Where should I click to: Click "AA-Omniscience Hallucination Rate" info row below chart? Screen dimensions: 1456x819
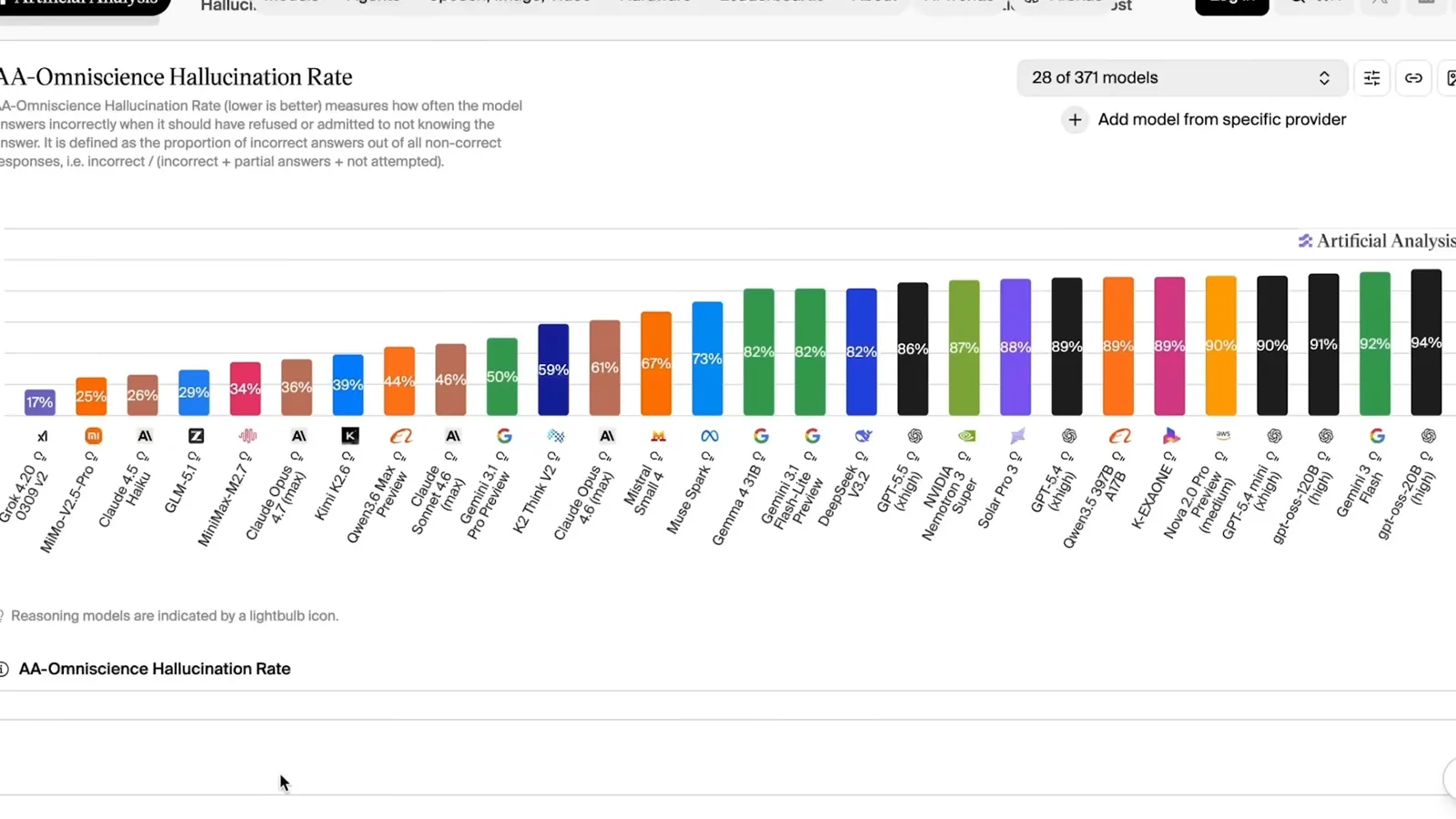pos(155,669)
